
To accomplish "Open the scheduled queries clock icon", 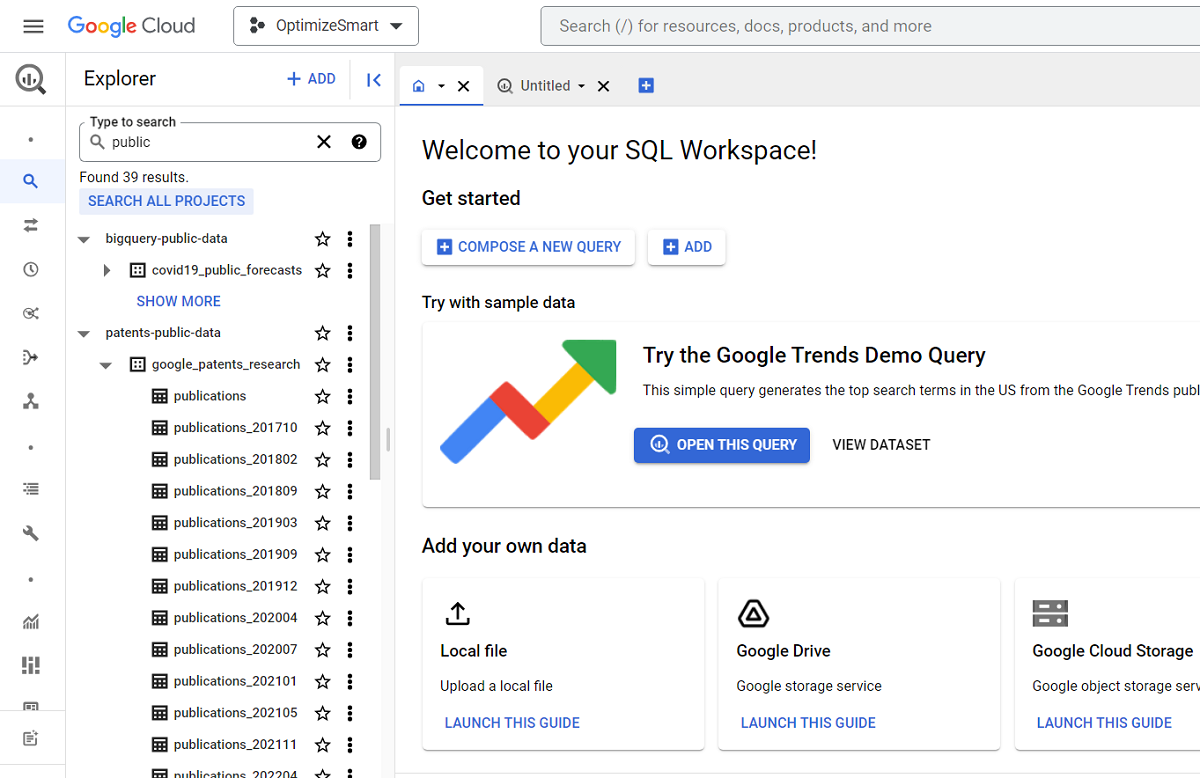I will tap(31, 269).
